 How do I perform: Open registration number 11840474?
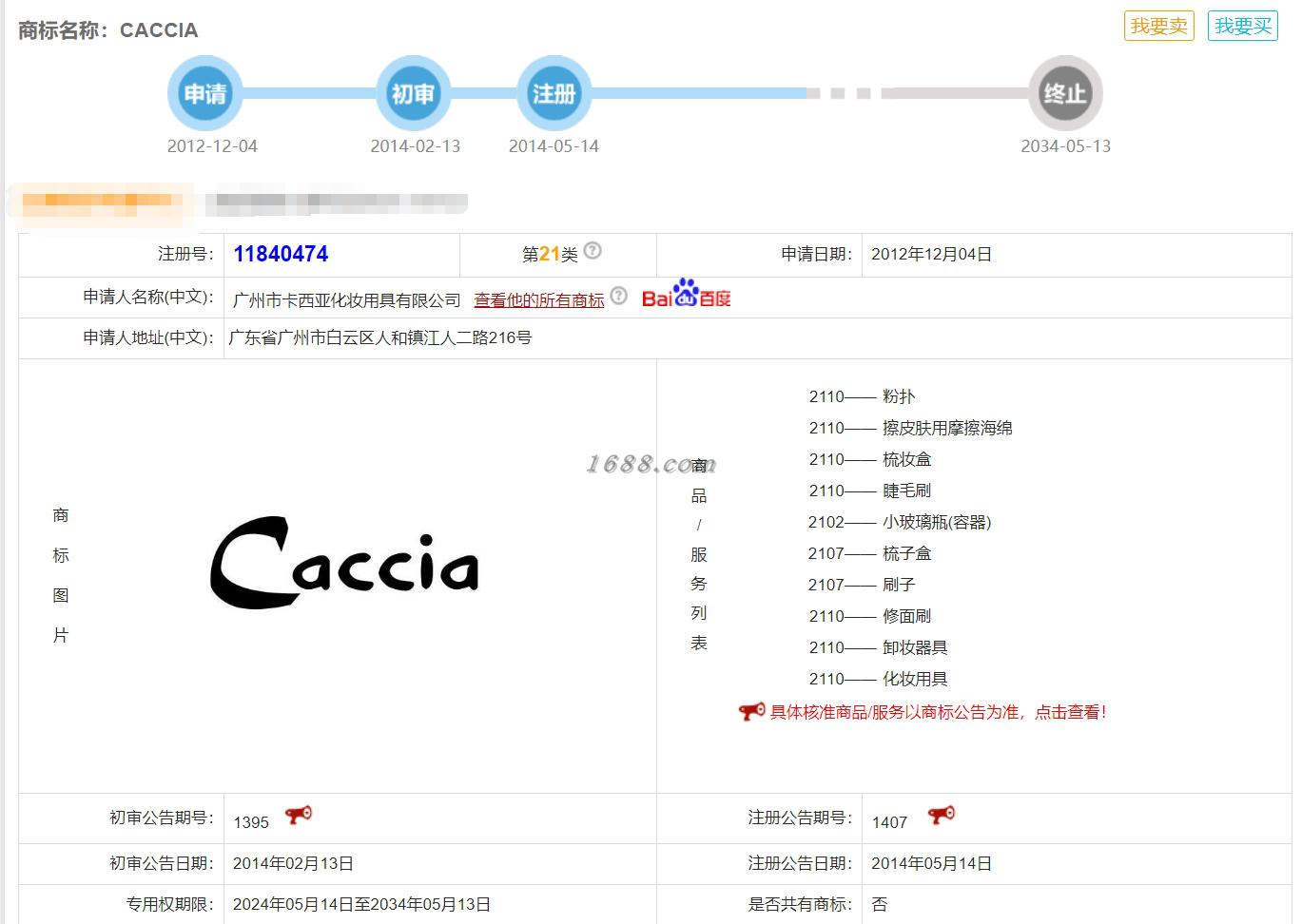pos(281,254)
